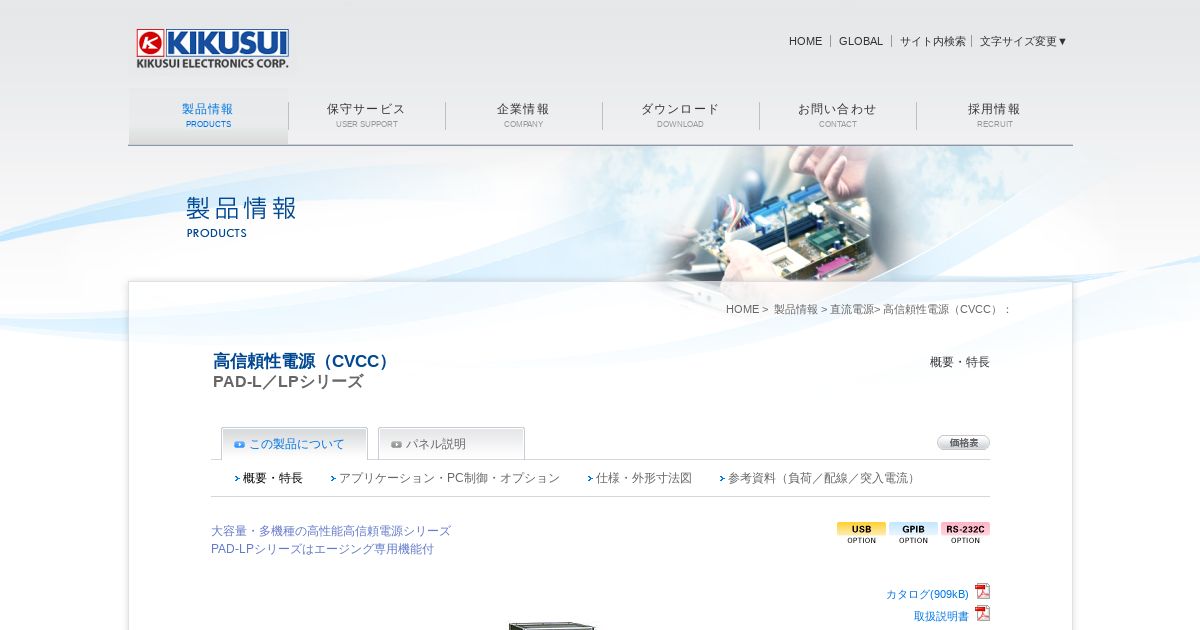Open the 製品情報 PRODUCTS menu
This screenshot has width=1200, height=630.
point(208,116)
